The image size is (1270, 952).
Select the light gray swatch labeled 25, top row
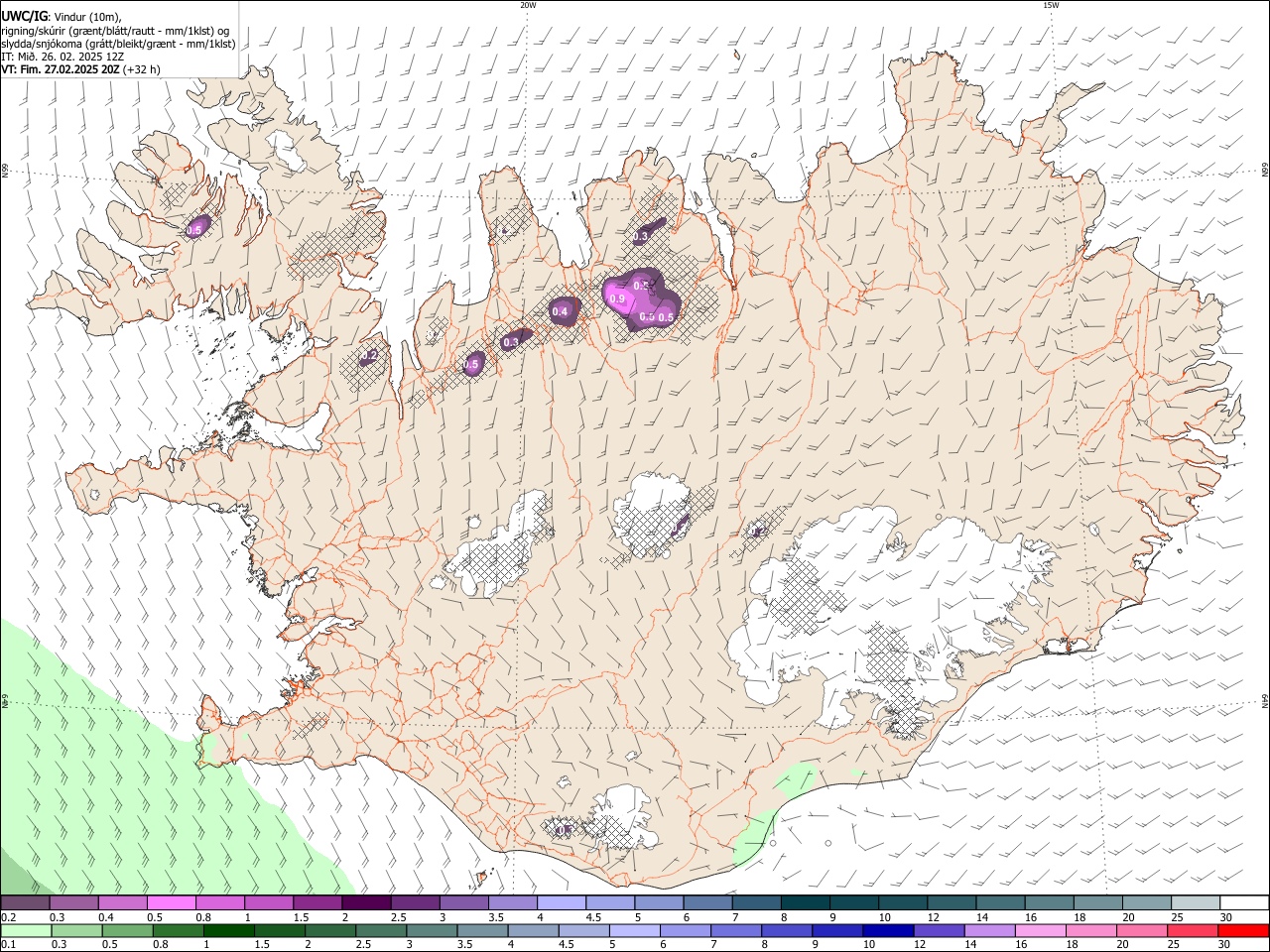tap(1195, 903)
